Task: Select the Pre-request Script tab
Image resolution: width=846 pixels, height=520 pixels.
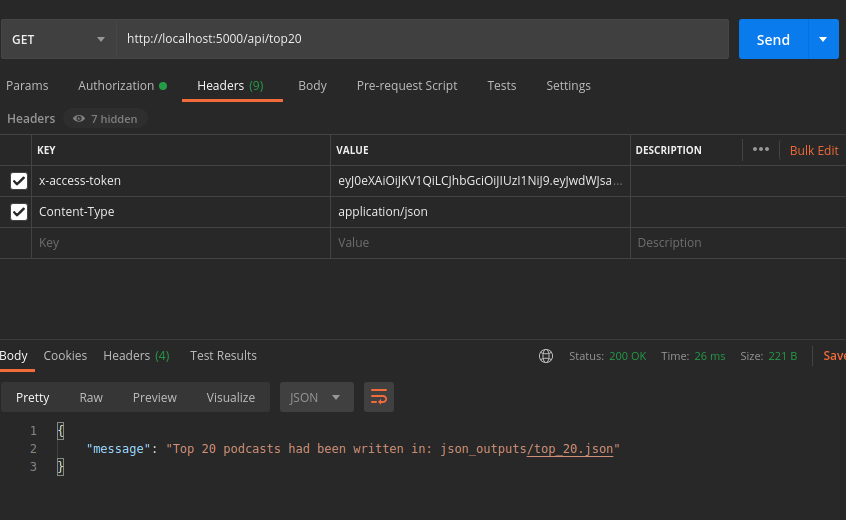Action: (x=407, y=86)
